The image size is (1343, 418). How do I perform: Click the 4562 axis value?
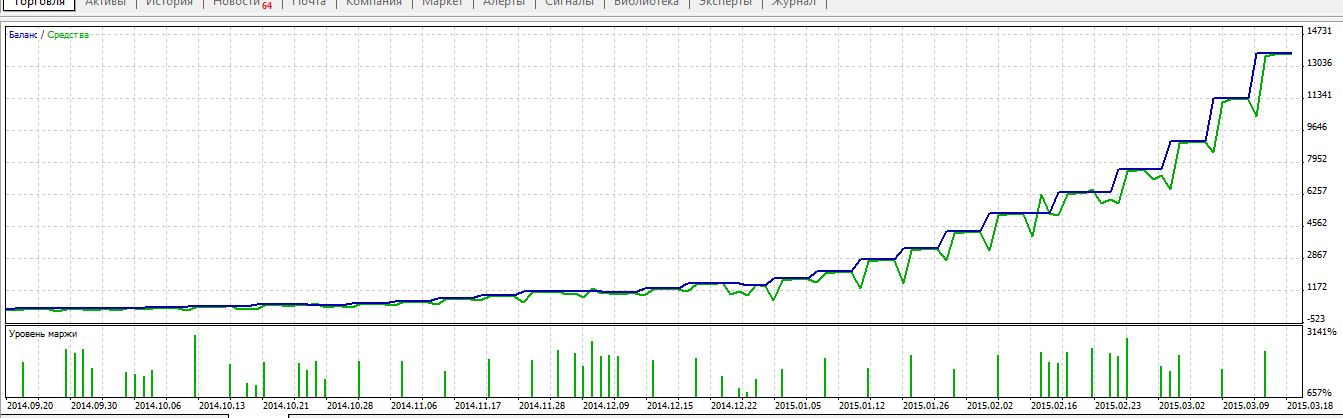point(1318,224)
